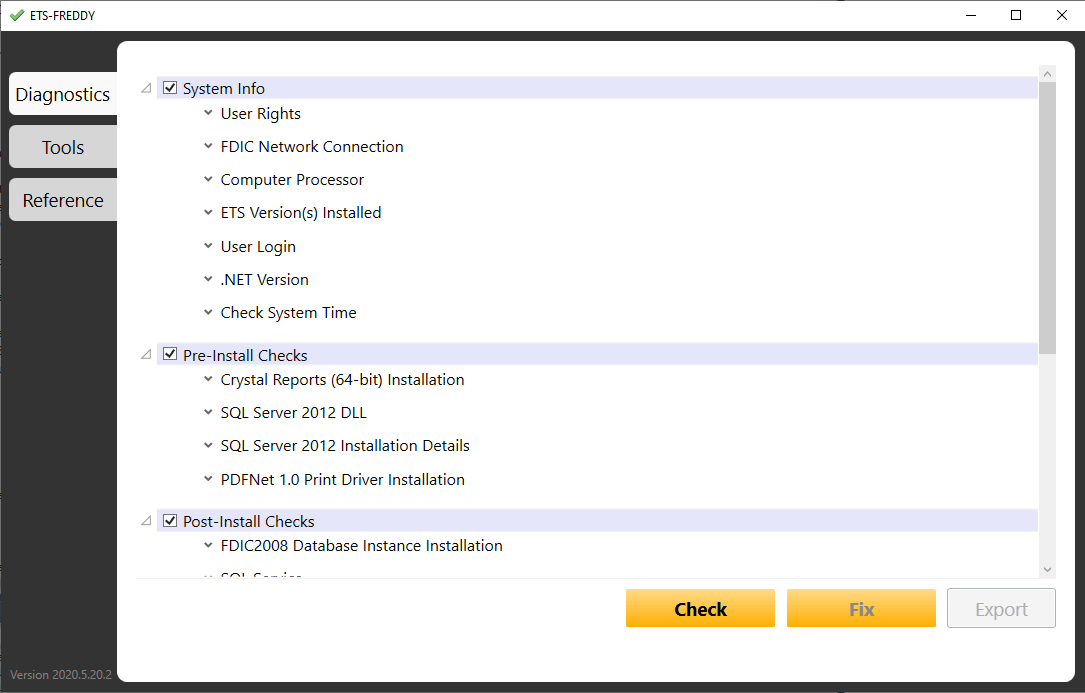Viewport: 1085px width, 693px height.
Task: Select SQL Server 2012 Installation Details text
Action: pos(345,446)
